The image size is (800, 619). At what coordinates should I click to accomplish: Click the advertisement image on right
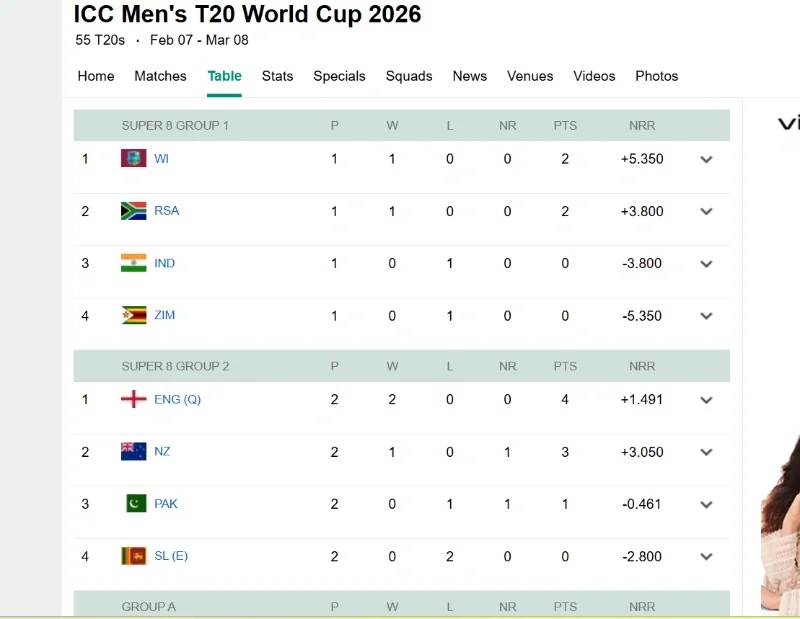[780, 520]
